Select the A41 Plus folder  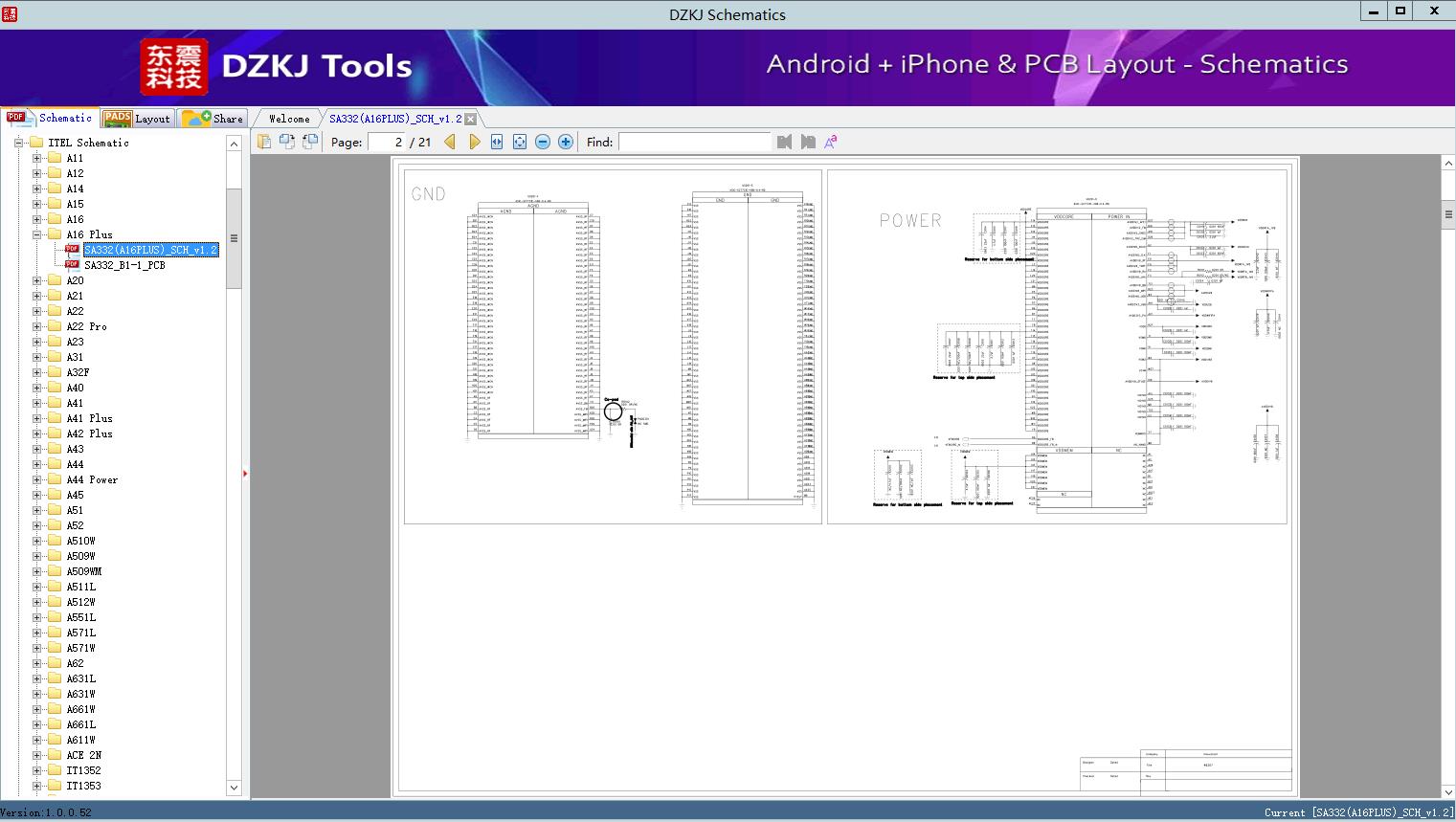pyautogui.click(x=89, y=418)
